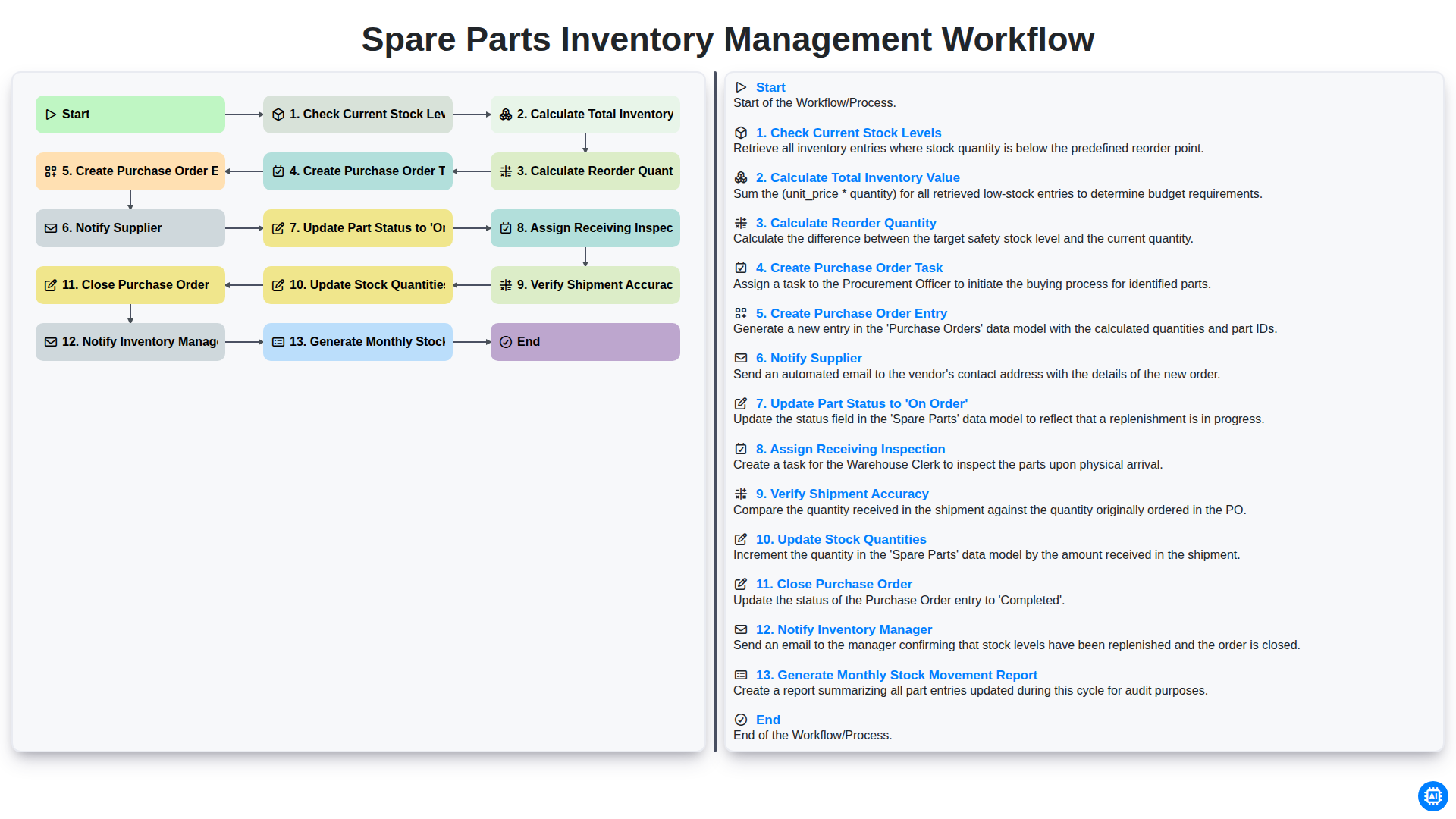Screen dimensions: 1456x819
Task: Select the '9. Verify Shipment Accurac' diagram node
Action: 585,285
